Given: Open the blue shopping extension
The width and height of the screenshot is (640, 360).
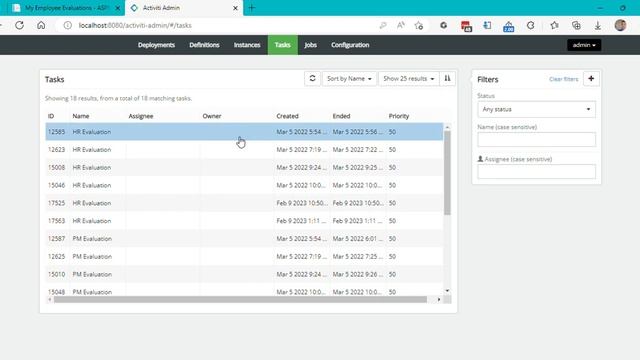Looking at the screenshot, I should (x=509, y=26).
